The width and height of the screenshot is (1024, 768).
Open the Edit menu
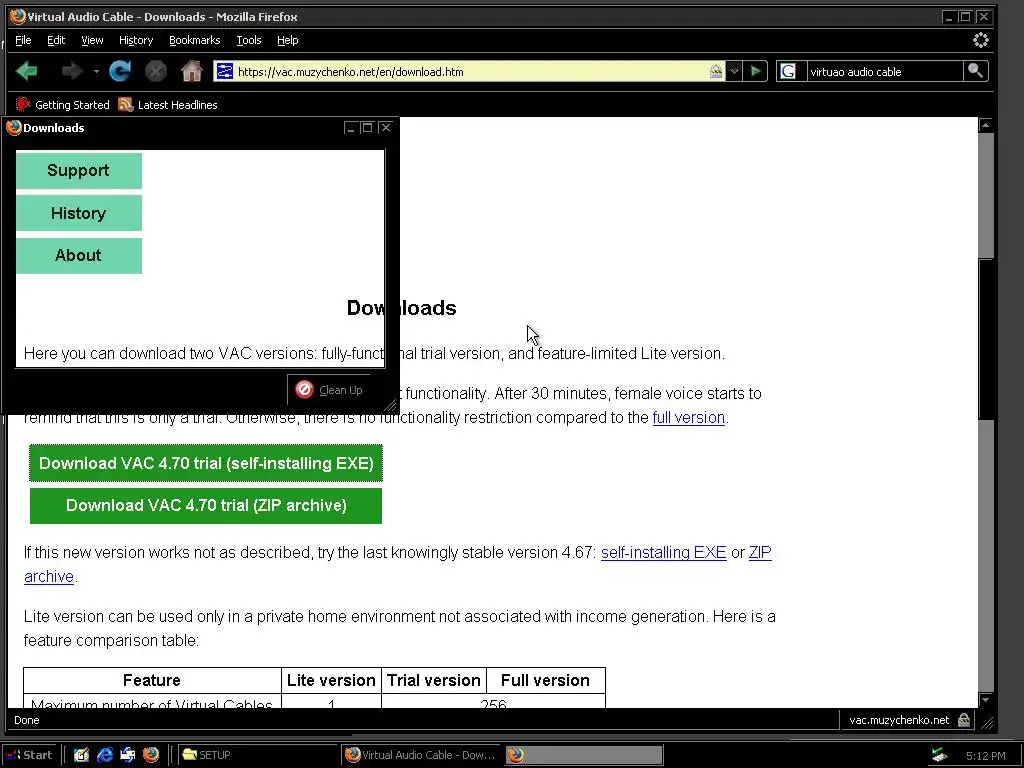coord(56,40)
